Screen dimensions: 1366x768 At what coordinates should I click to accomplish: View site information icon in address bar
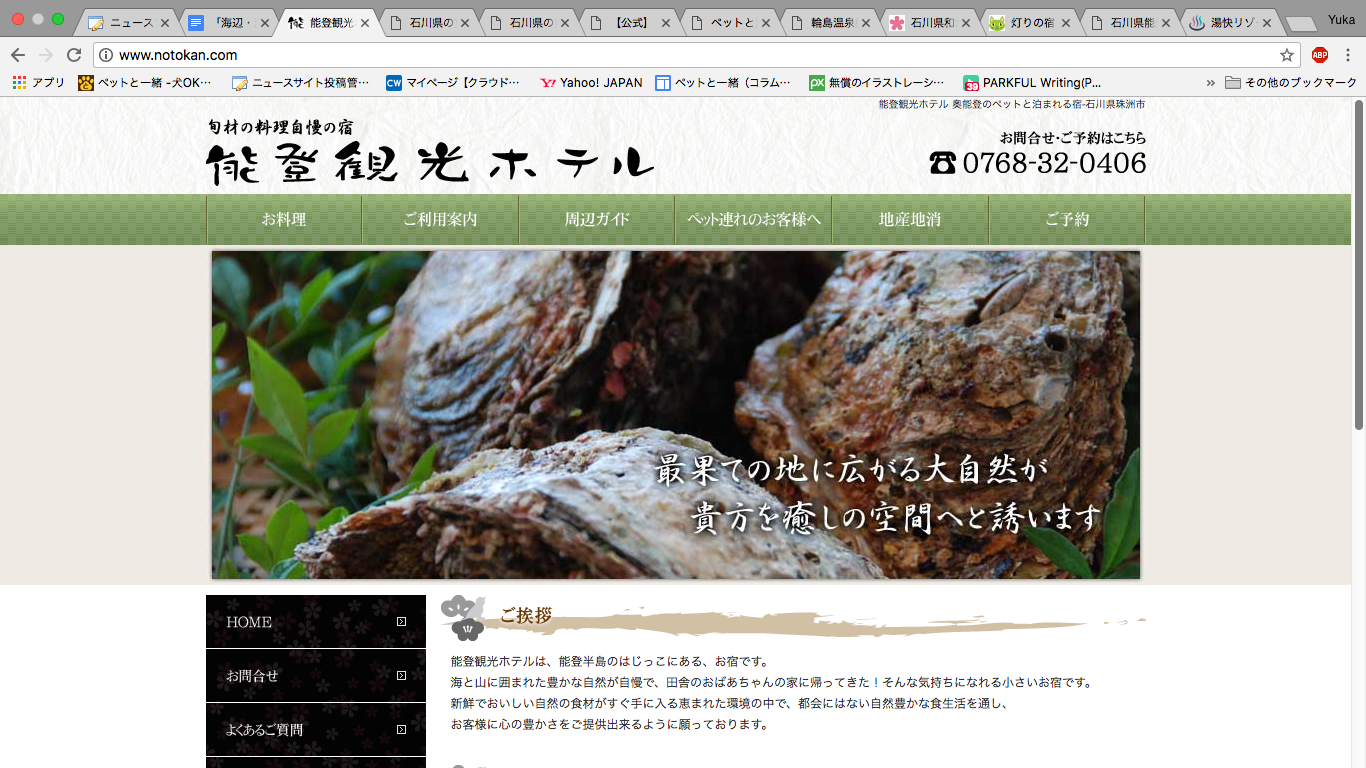[107, 55]
